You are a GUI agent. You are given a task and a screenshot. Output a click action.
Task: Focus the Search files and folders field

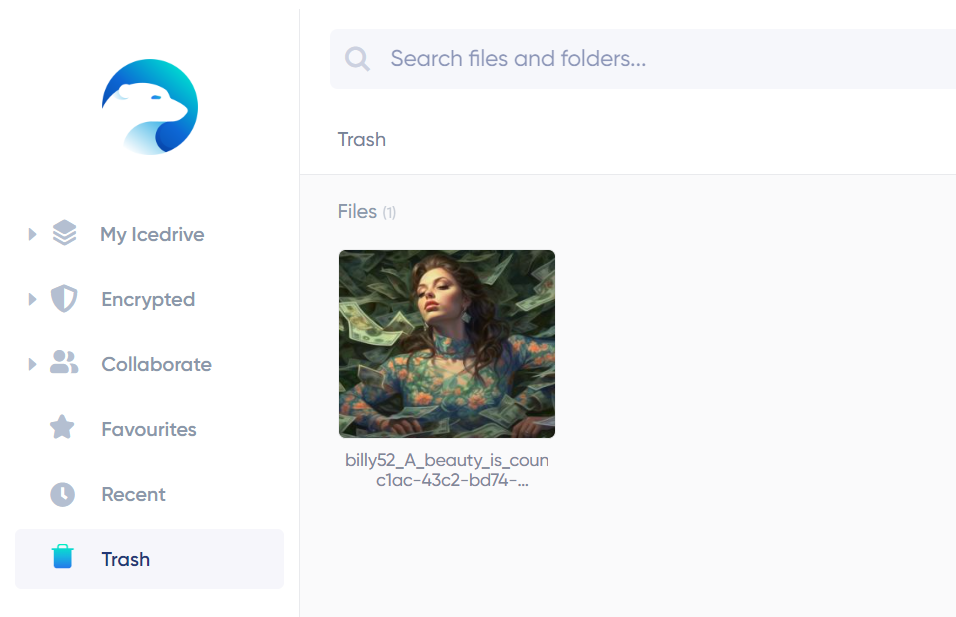(x=643, y=59)
